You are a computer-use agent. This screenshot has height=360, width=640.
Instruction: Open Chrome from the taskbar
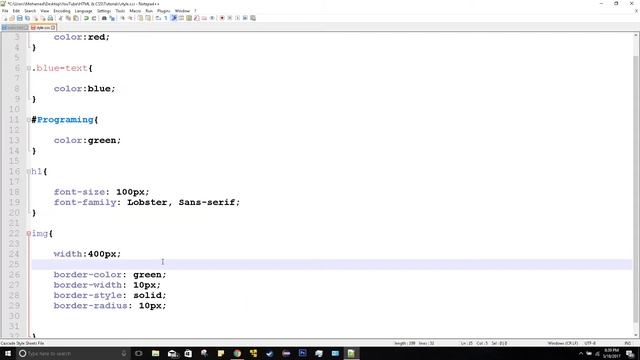click(237, 353)
